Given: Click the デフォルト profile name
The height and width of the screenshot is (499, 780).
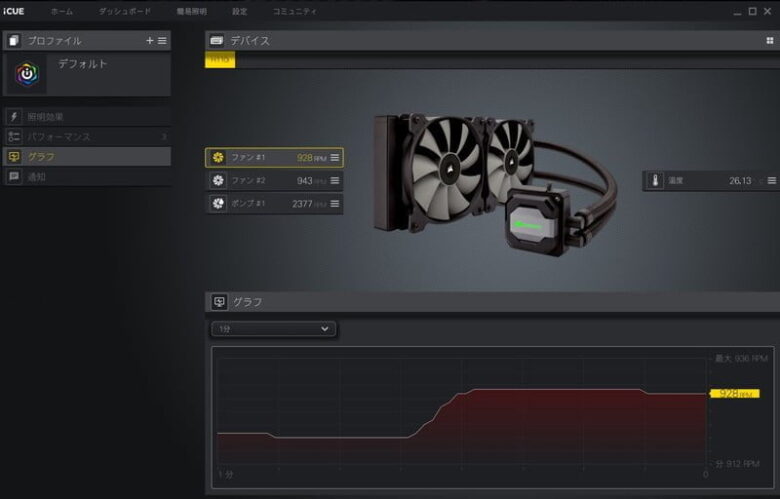Looking at the screenshot, I should (x=83, y=64).
